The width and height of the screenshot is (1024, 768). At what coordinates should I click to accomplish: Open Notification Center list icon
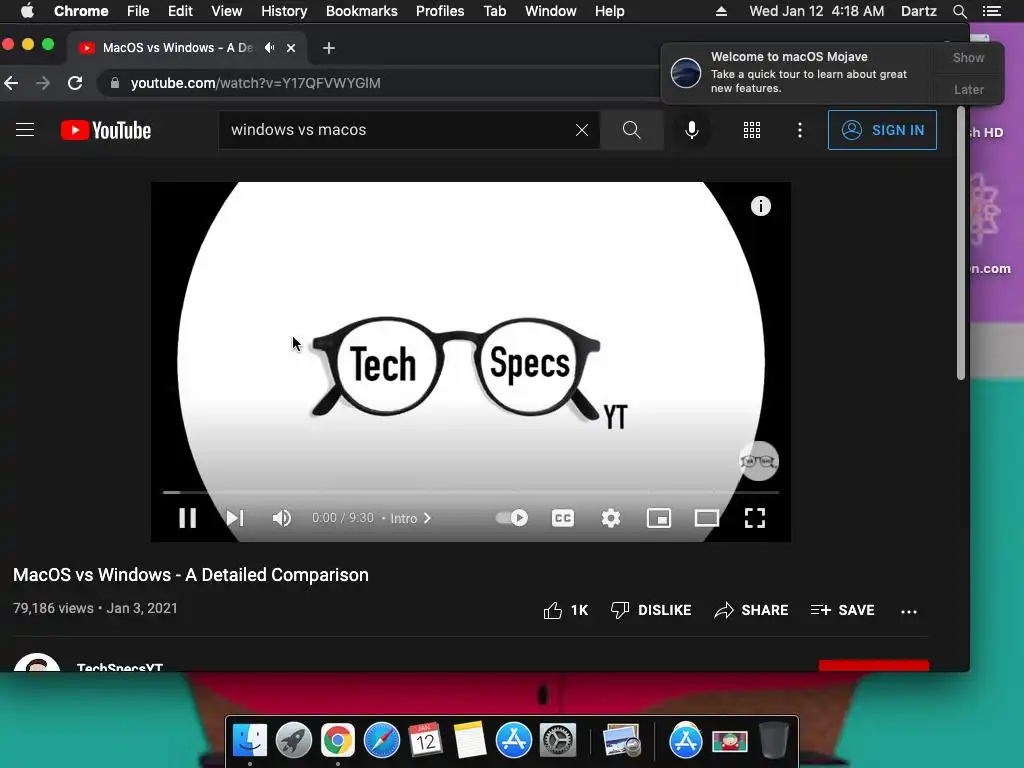point(991,11)
